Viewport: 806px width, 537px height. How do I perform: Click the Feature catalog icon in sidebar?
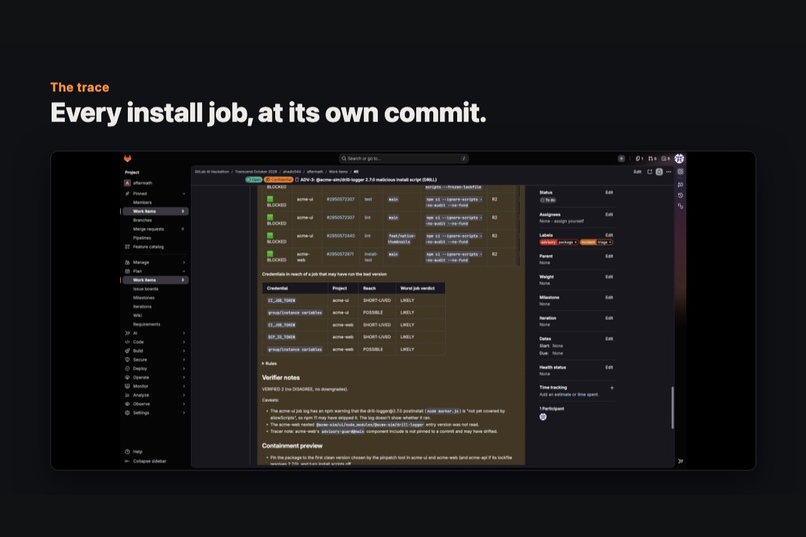tap(127, 247)
